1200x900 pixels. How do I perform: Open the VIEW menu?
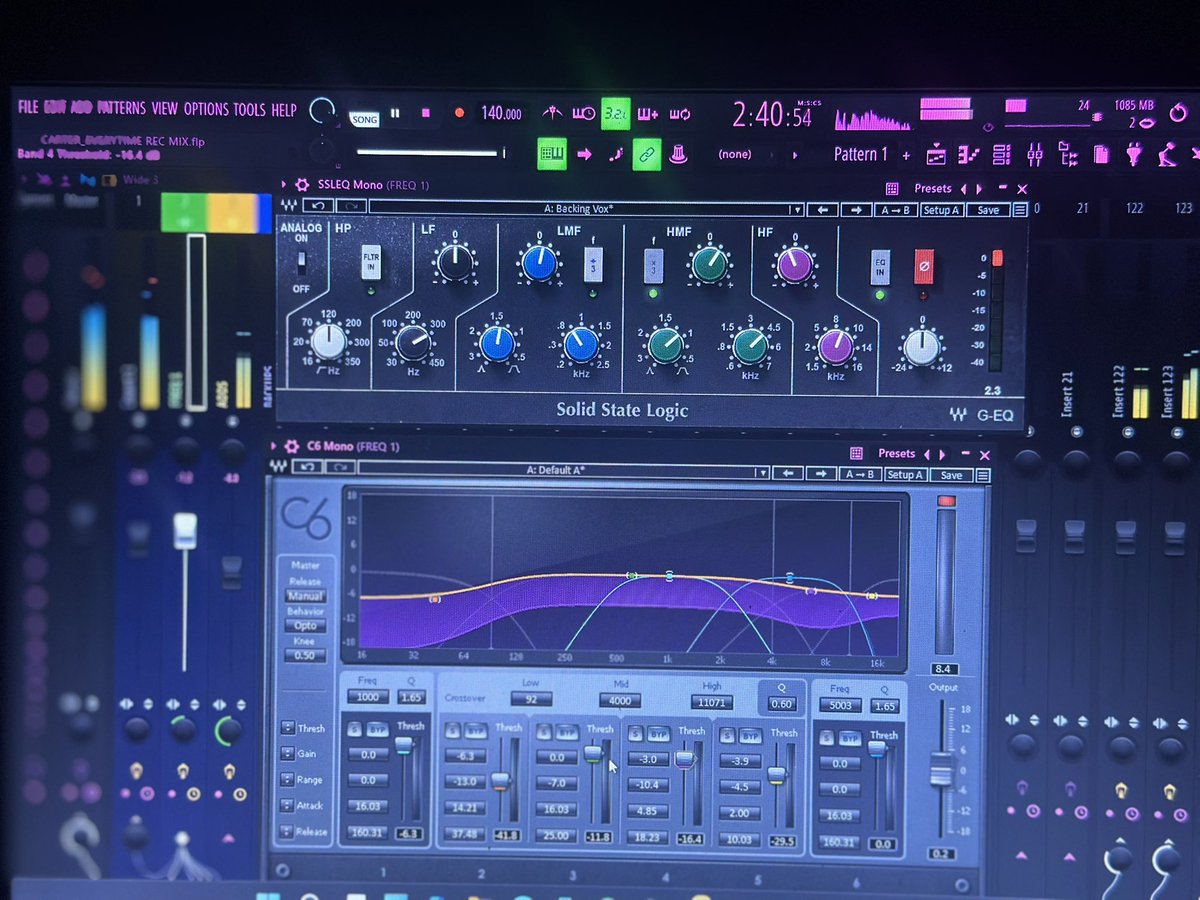tap(164, 109)
